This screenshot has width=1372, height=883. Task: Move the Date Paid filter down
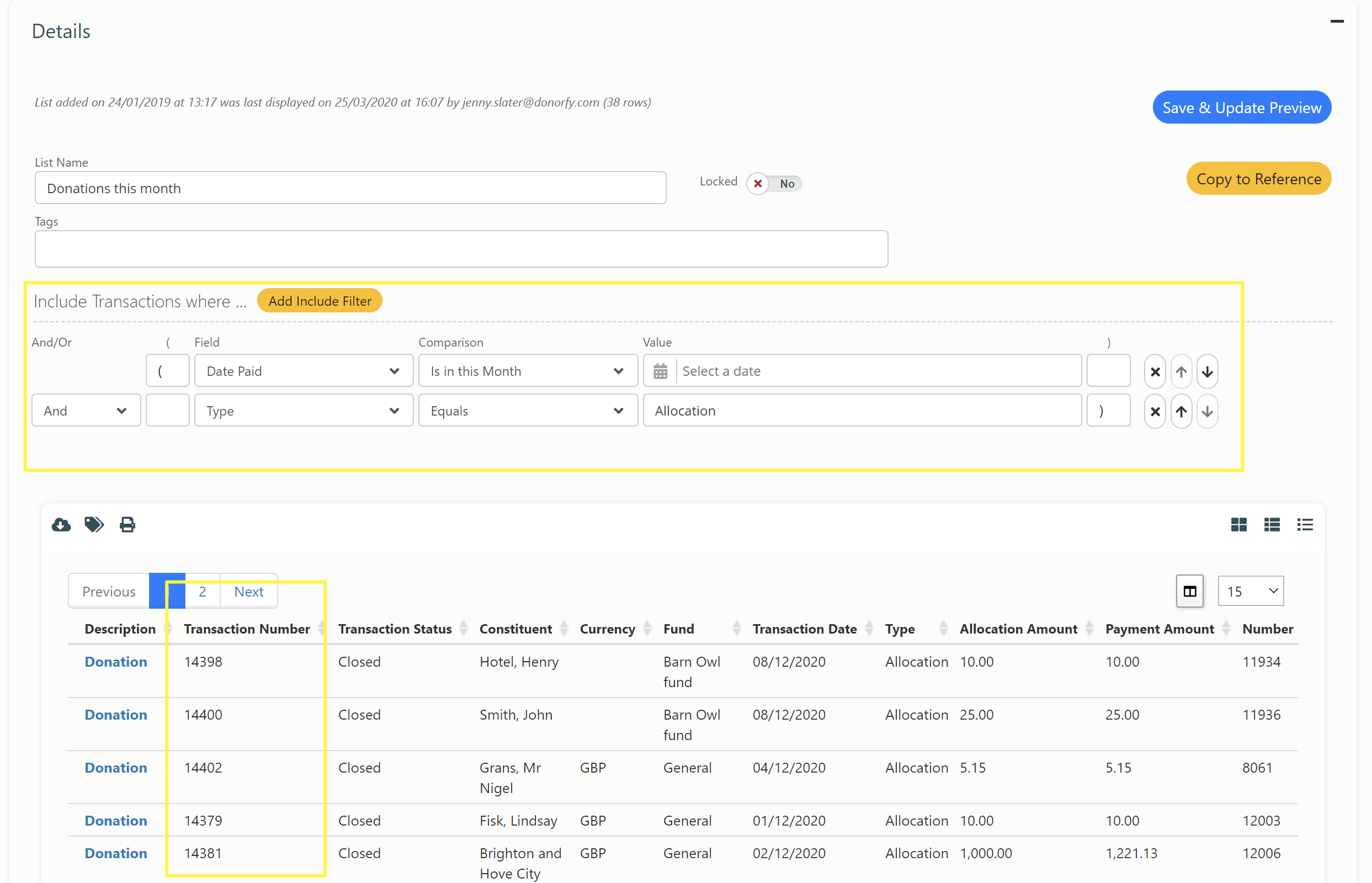[x=1208, y=371]
